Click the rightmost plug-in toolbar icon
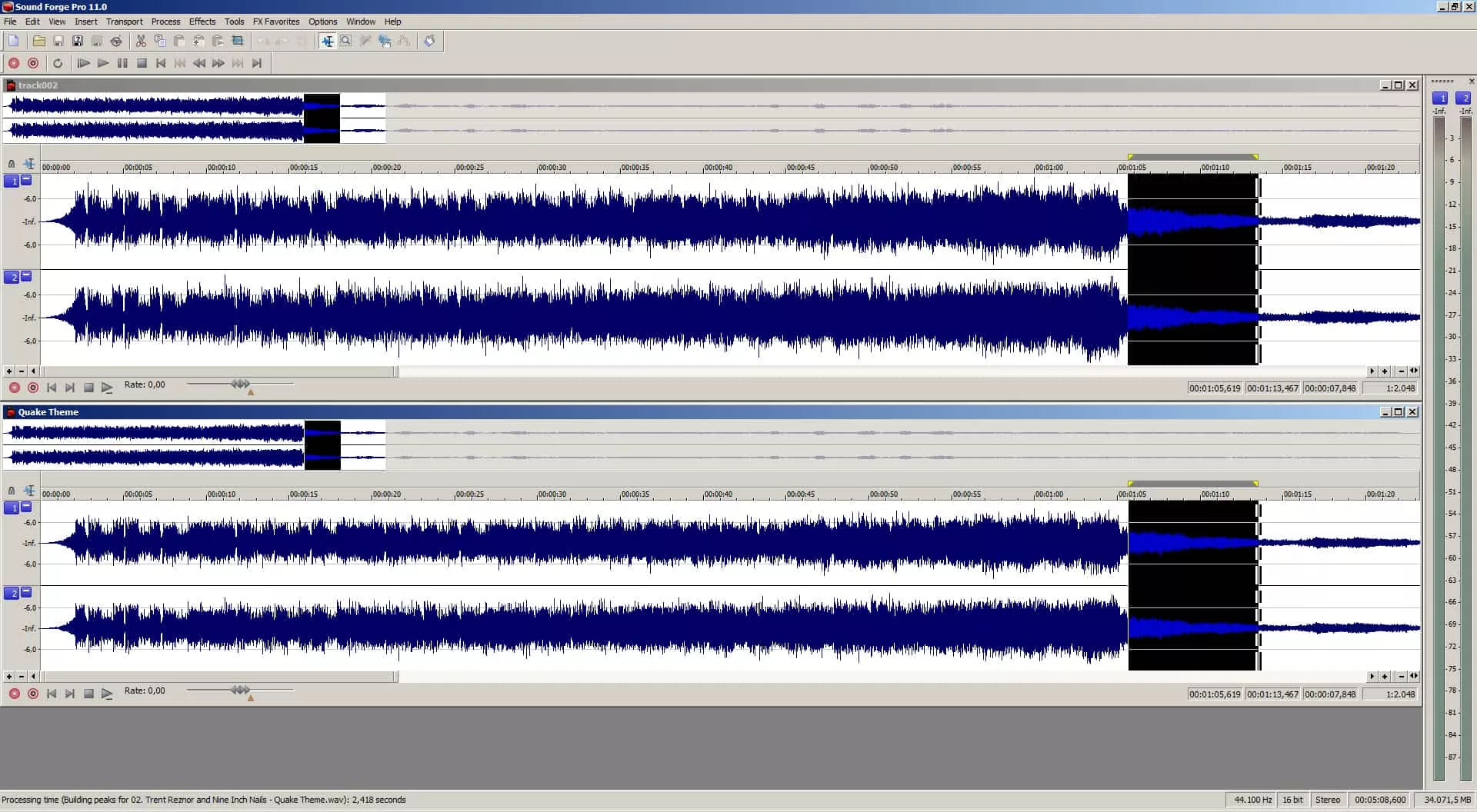The width and height of the screenshot is (1477, 812). pyautogui.click(x=429, y=41)
